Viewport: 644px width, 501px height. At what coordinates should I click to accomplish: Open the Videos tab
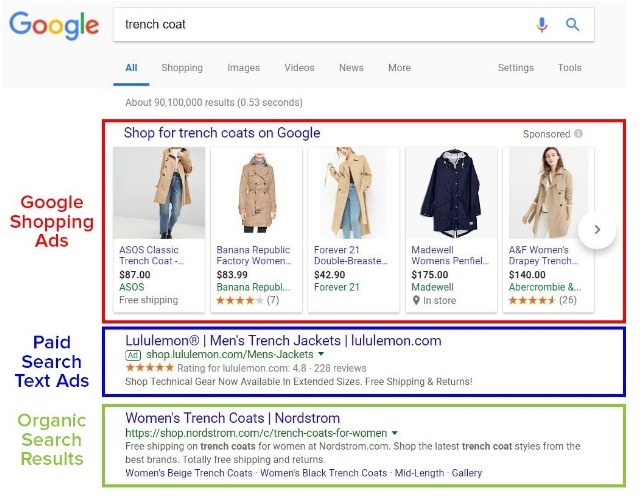(299, 68)
